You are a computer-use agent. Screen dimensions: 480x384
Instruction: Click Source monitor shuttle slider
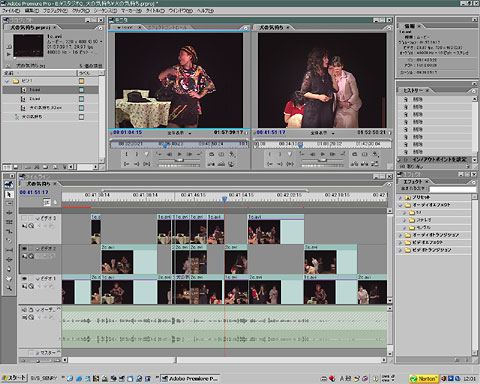(x=180, y=160)
